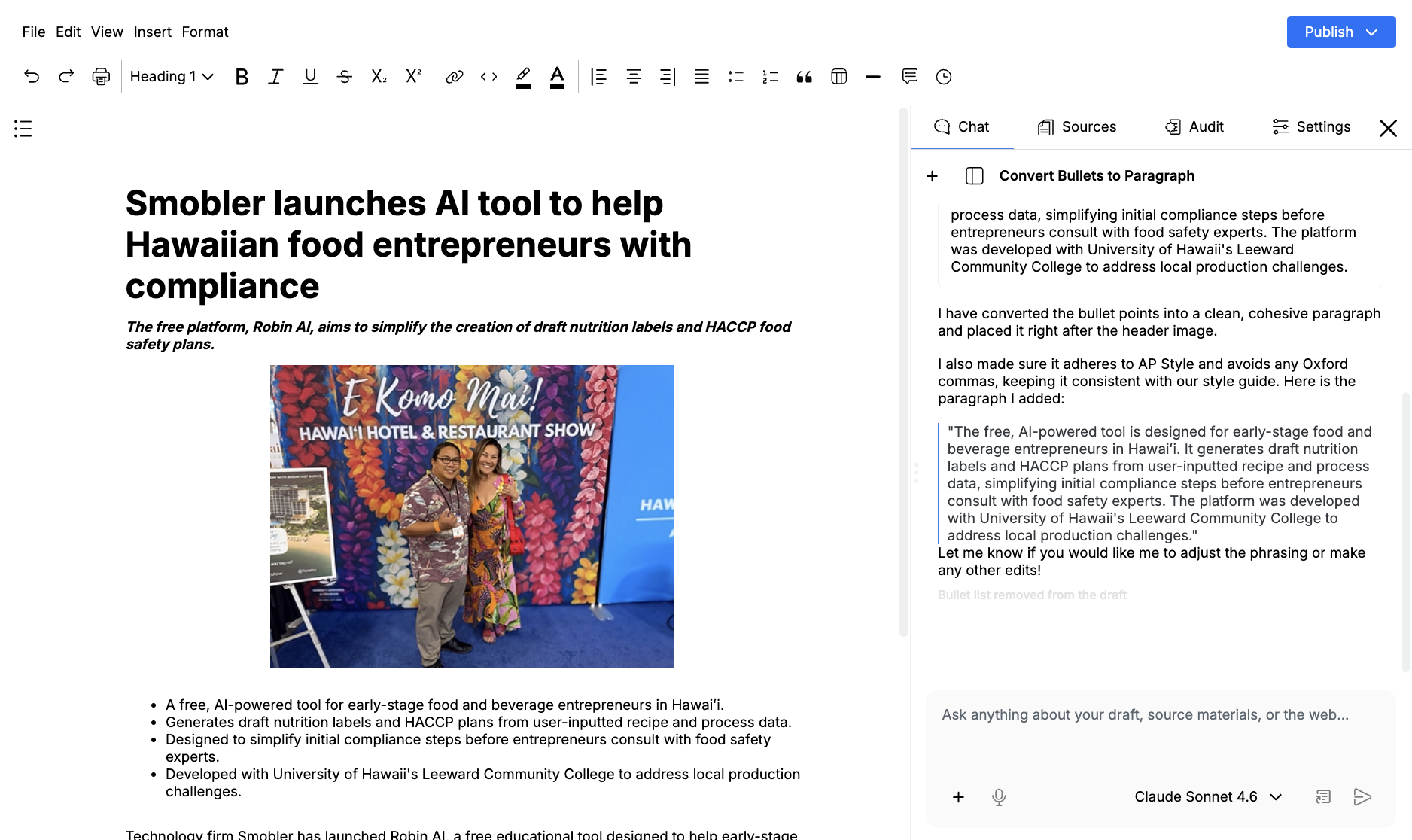Start a new chat with plus icon
This screenshot has height=840, width=1412.
pos(932,176)
